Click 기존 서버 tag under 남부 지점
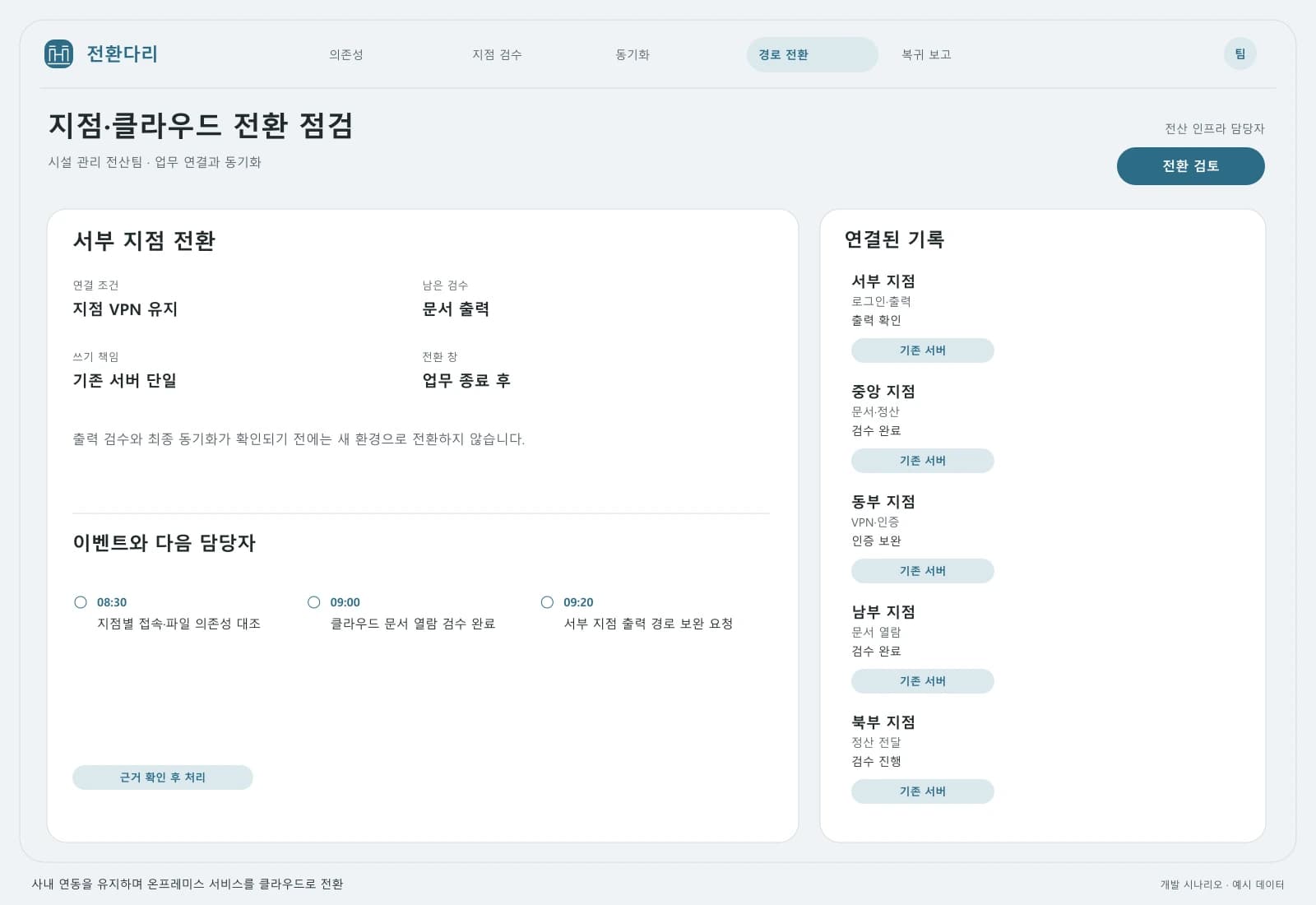The width and height of the screenshot is (1316, 905). click(923, 681)
